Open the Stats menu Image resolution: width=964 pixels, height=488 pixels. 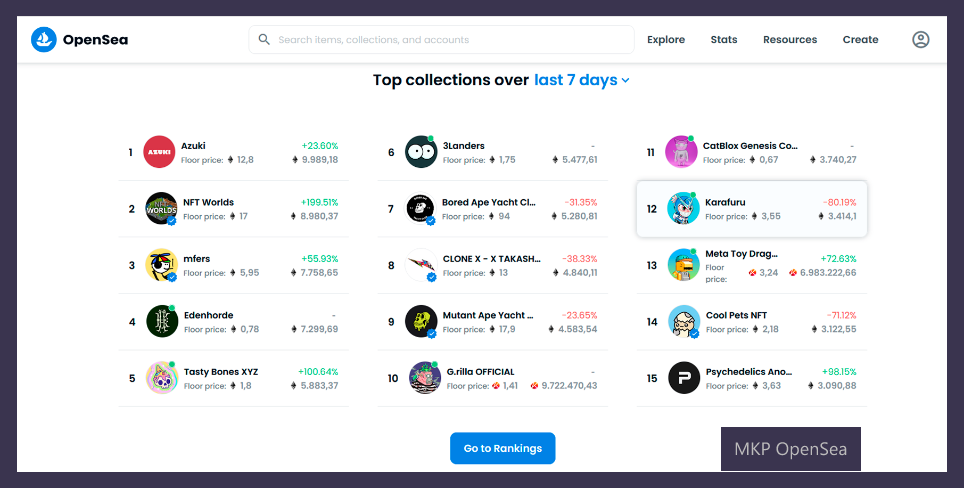coord(724,39)
